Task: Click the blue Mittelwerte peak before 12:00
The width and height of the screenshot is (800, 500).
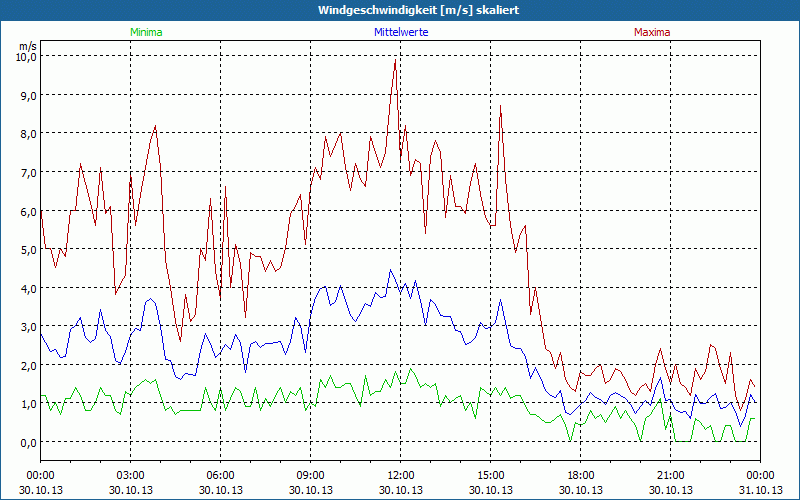Action: pos(390,270)
